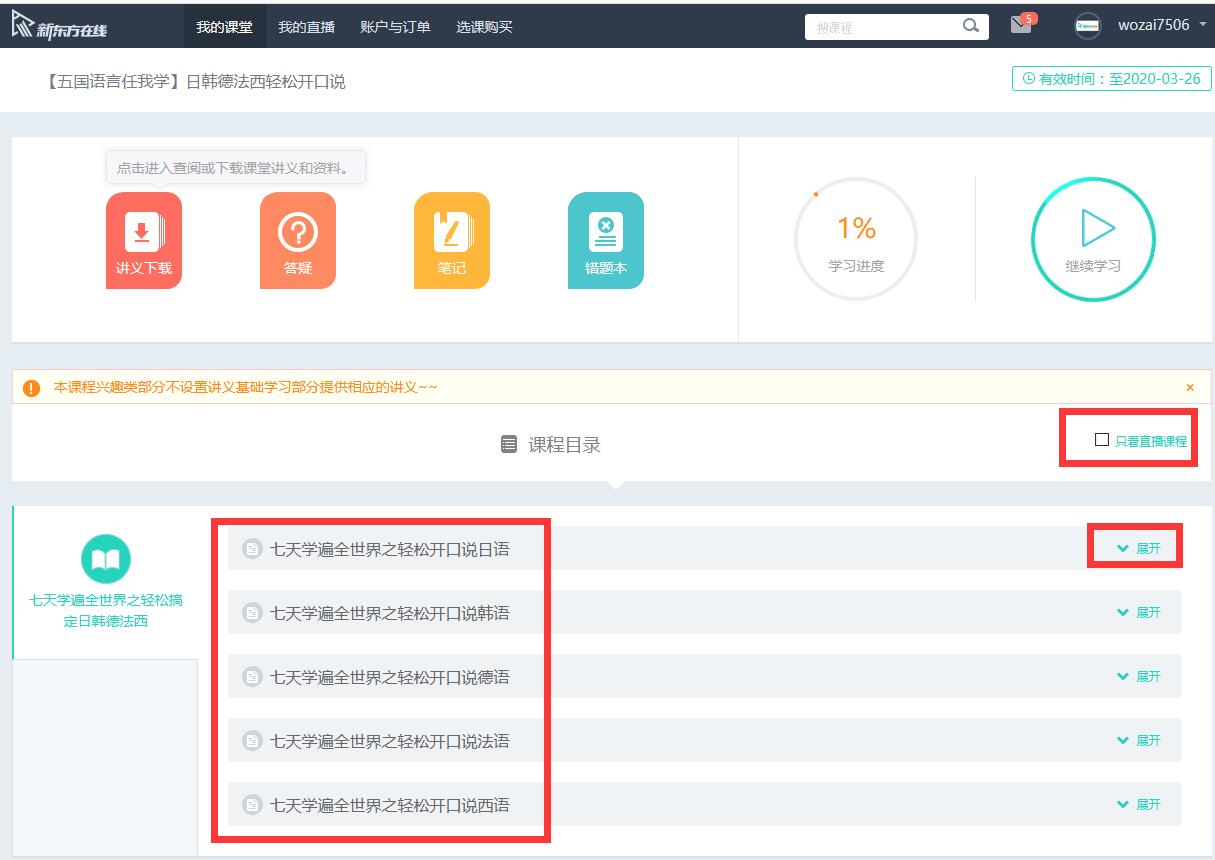This screenshot has height=860, width=1215.
Task: Open the 账户与订单 menu
Action: click(395, 27)
